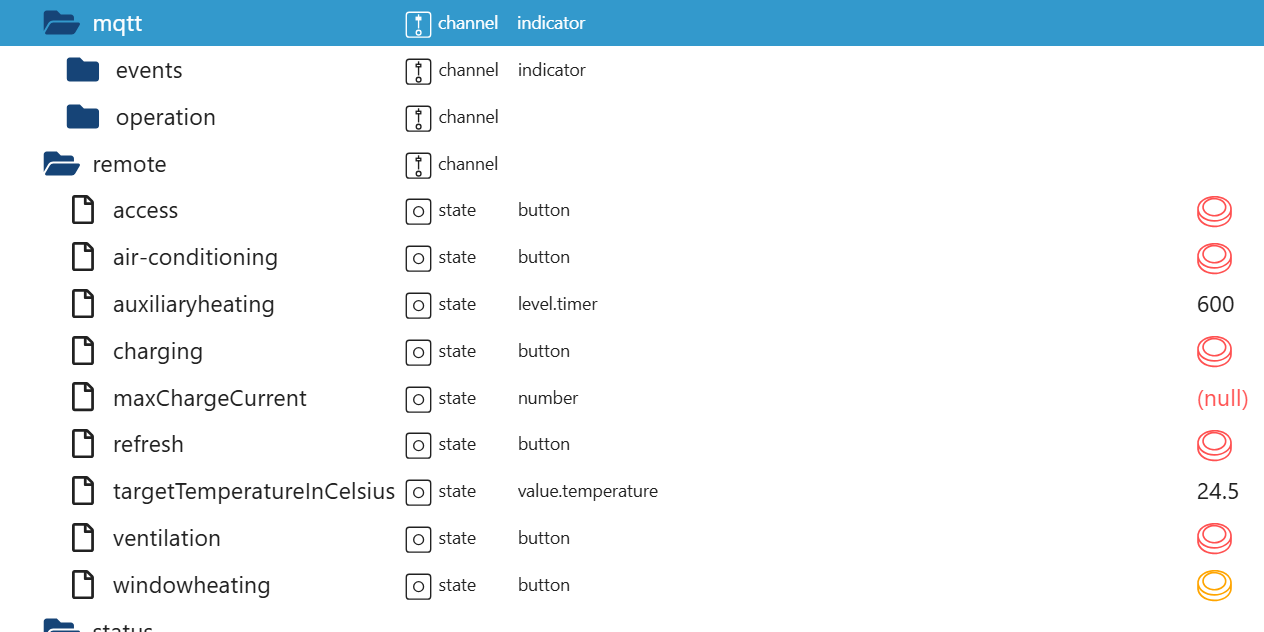Click the state icon for maxChargeCurrent
This screenshot has width=1264, height=632.
418,398
